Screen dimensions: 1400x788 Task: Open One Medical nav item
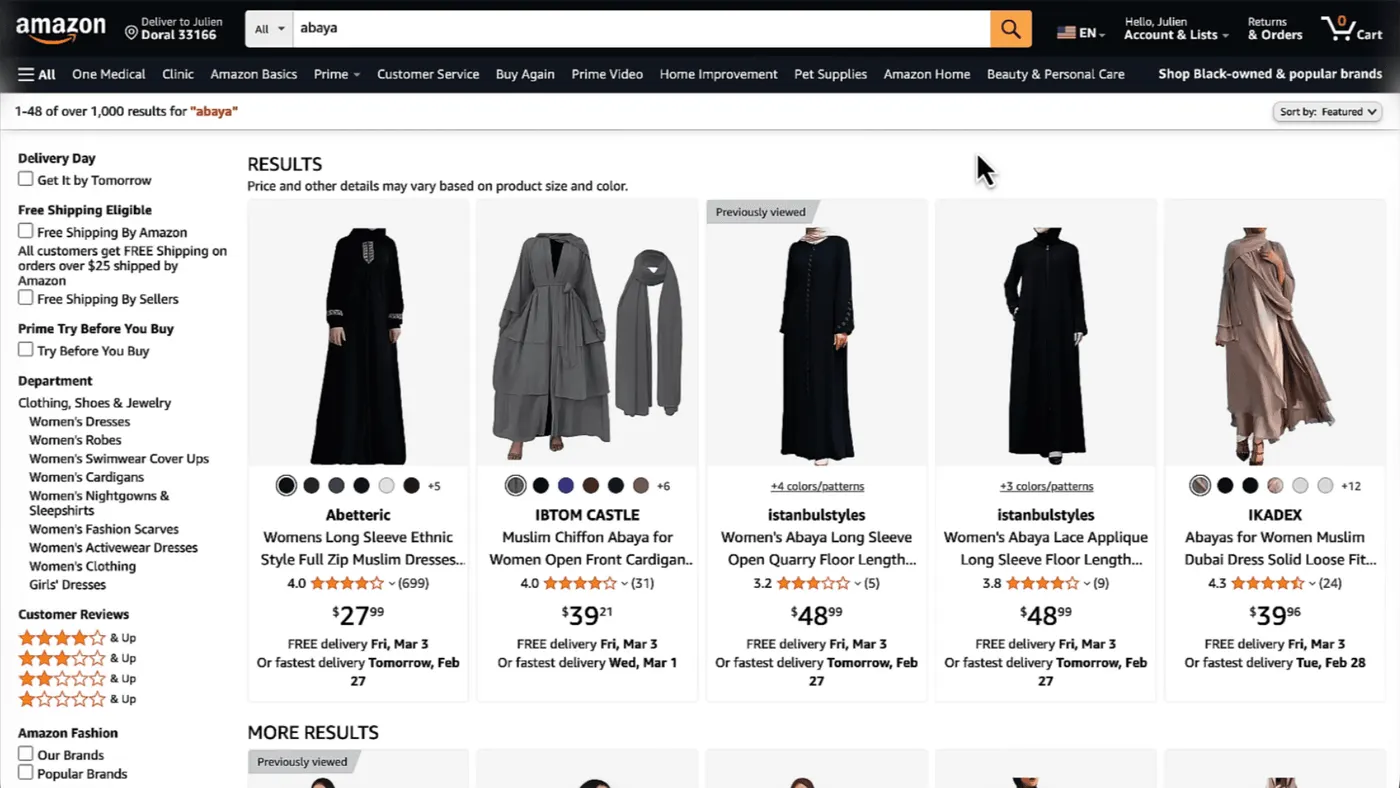point(109,74)
